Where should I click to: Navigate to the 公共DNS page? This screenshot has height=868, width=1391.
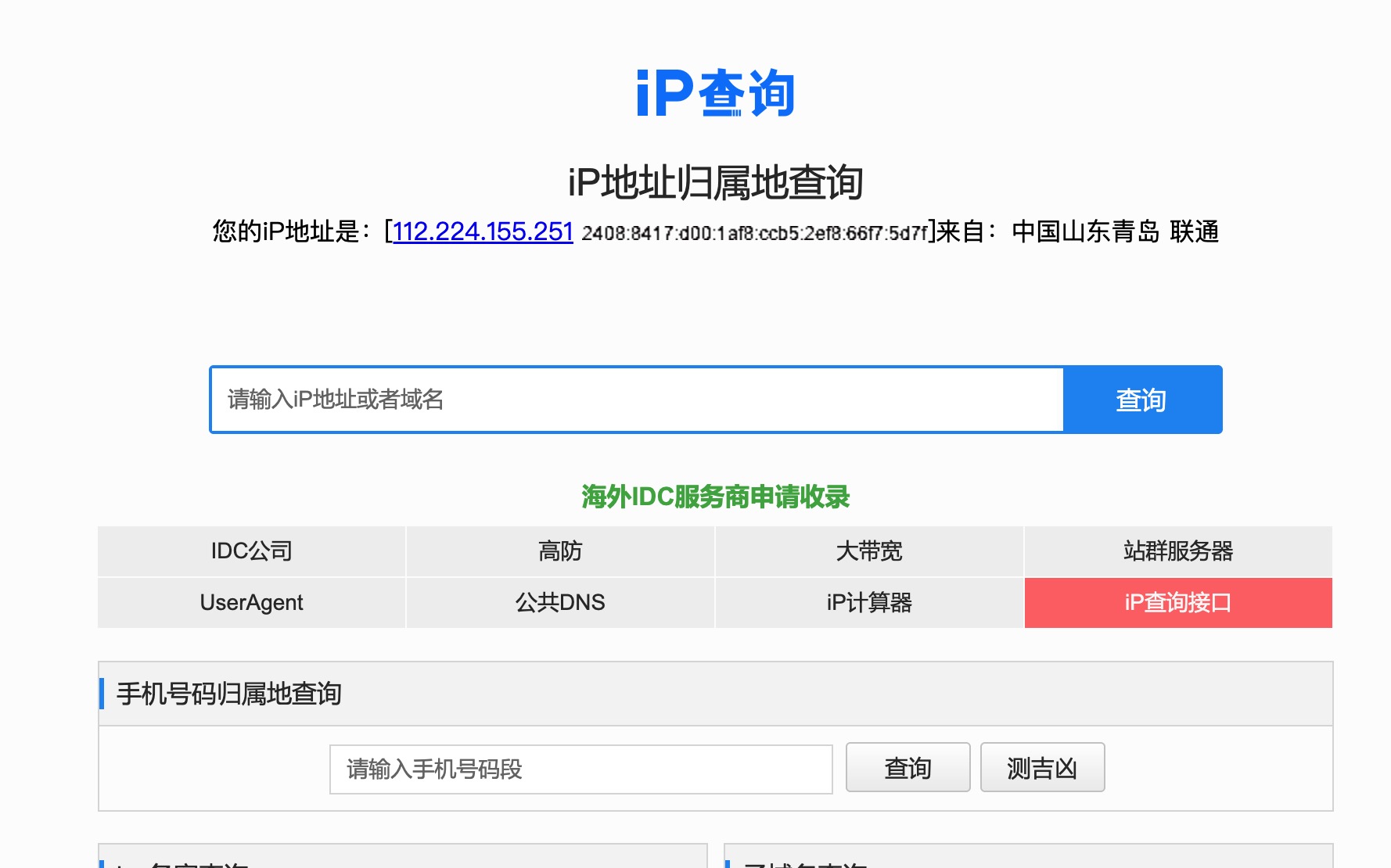pyautogui.click(x=560, y=602)
